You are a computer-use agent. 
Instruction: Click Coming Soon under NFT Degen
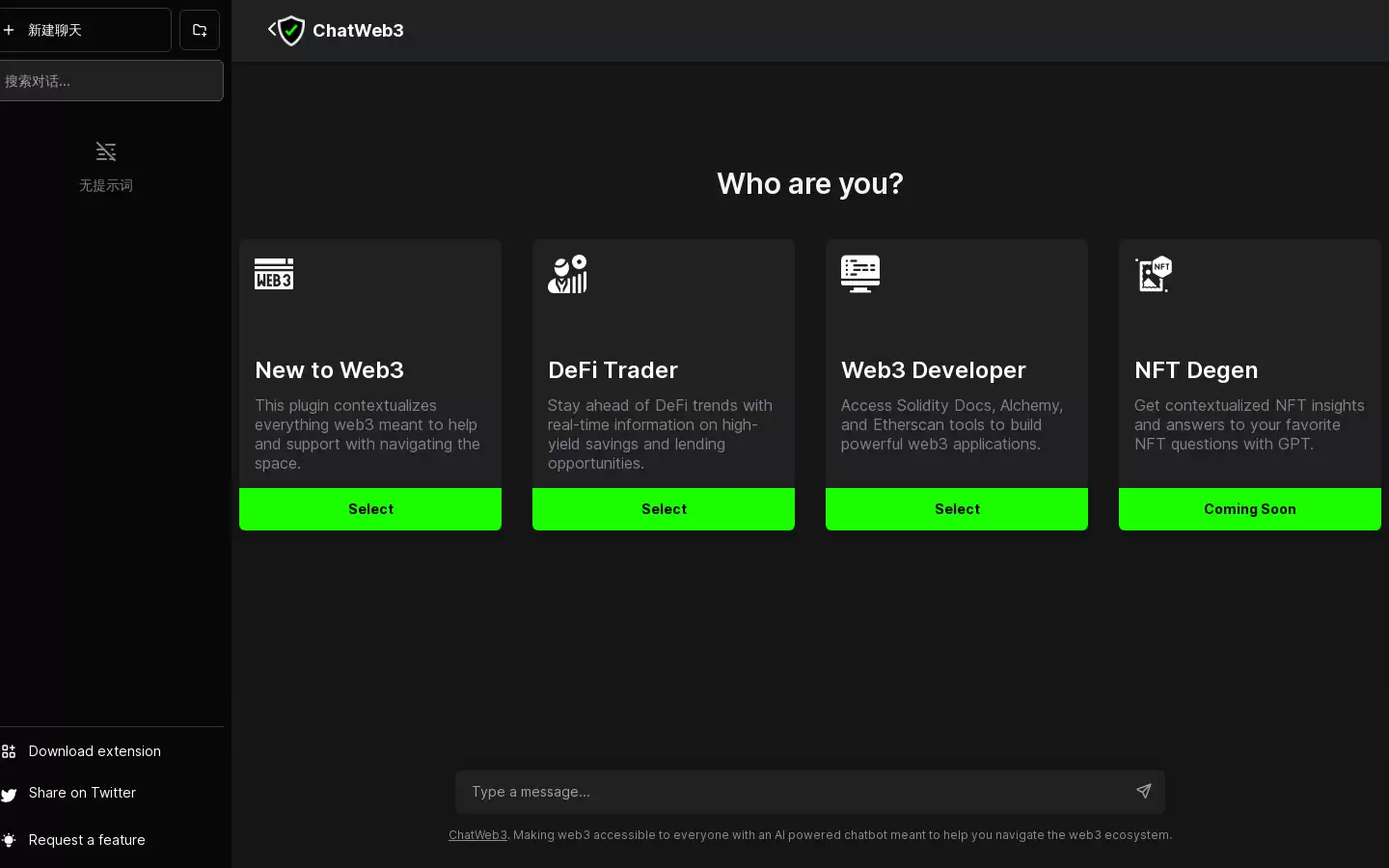[x=1250, y=509]
